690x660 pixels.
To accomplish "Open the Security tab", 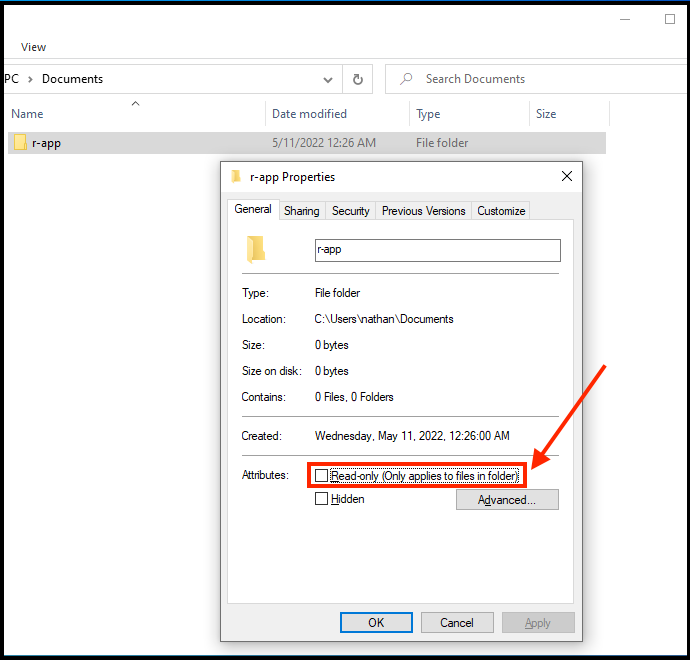I will (x=351, y=211).
